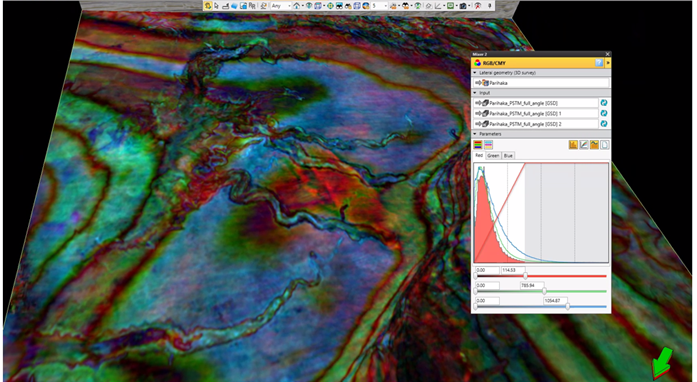
Task: Click the histogram plot in the mixer panel
Action: (x=541, y=213)
